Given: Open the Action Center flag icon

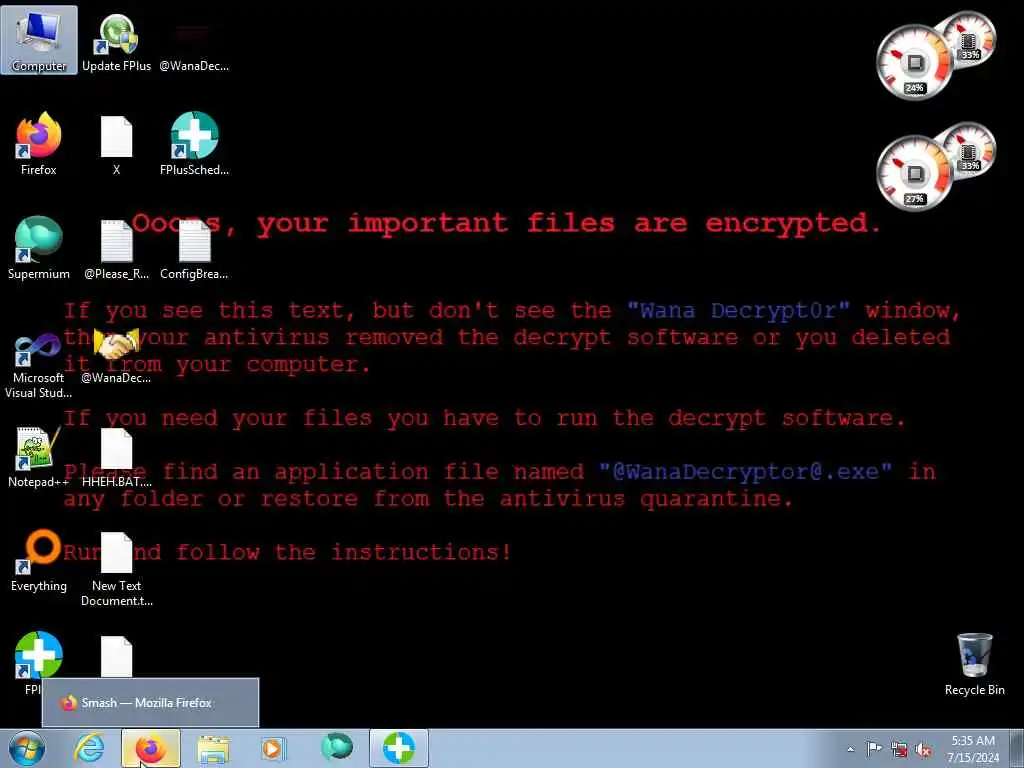Looking at the screenshot, I should point(874,749).
